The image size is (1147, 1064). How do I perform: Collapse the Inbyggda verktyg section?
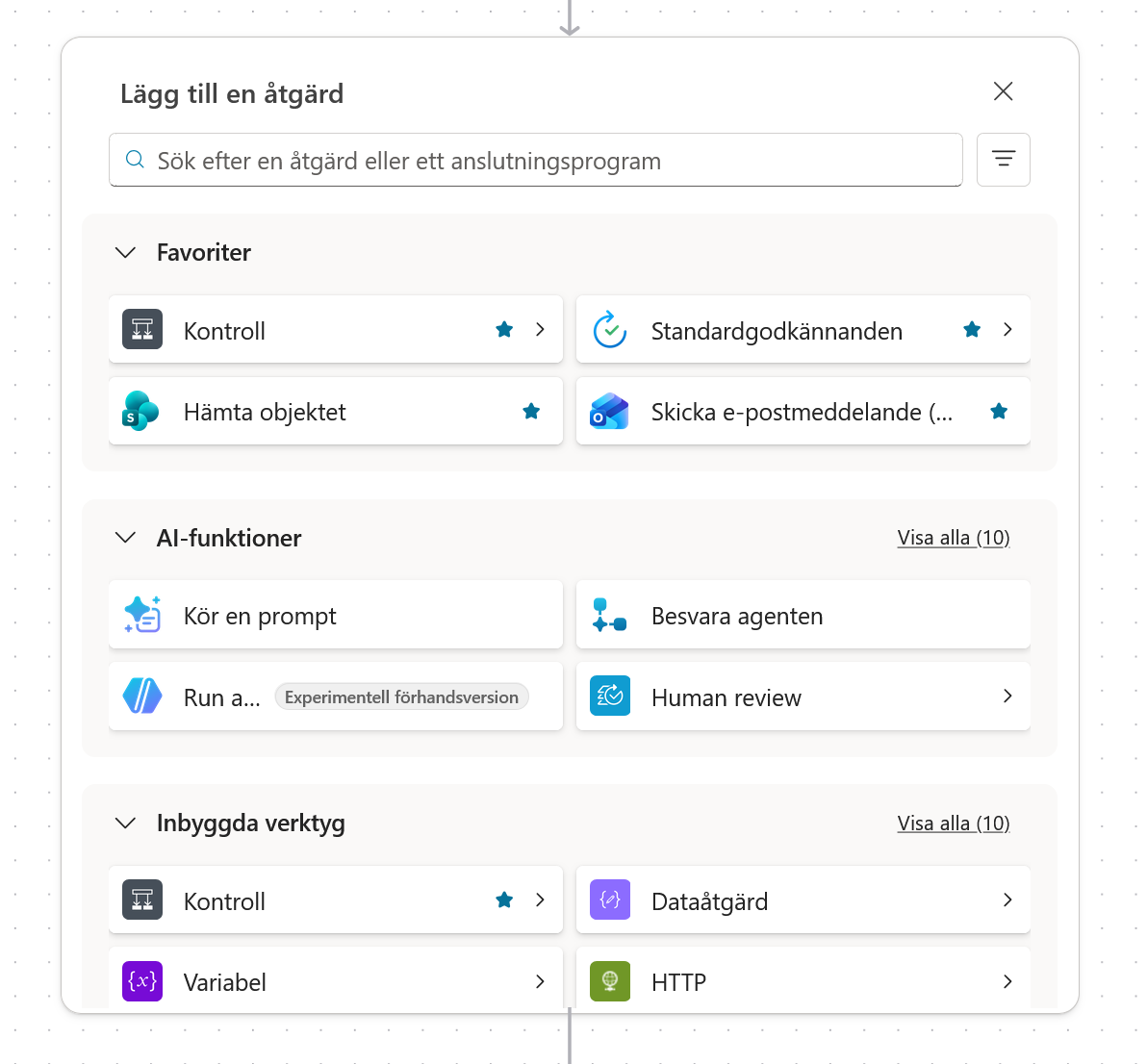pyautogui.click(x=126, y=823)
